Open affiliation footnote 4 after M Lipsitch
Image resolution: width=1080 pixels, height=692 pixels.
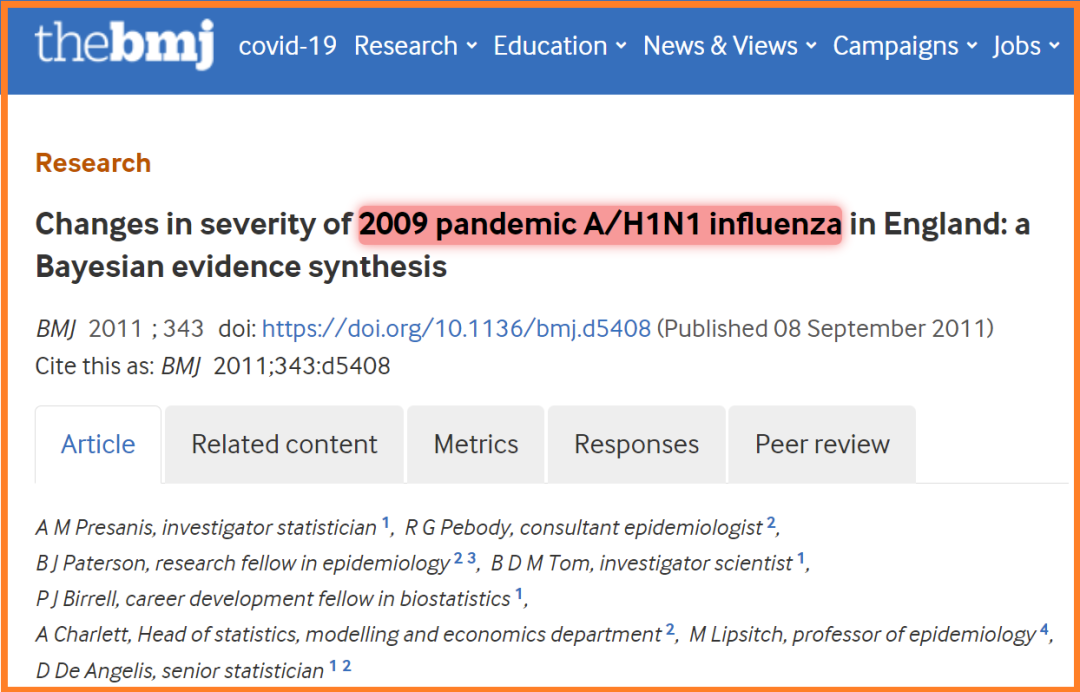click(1043, 629)
